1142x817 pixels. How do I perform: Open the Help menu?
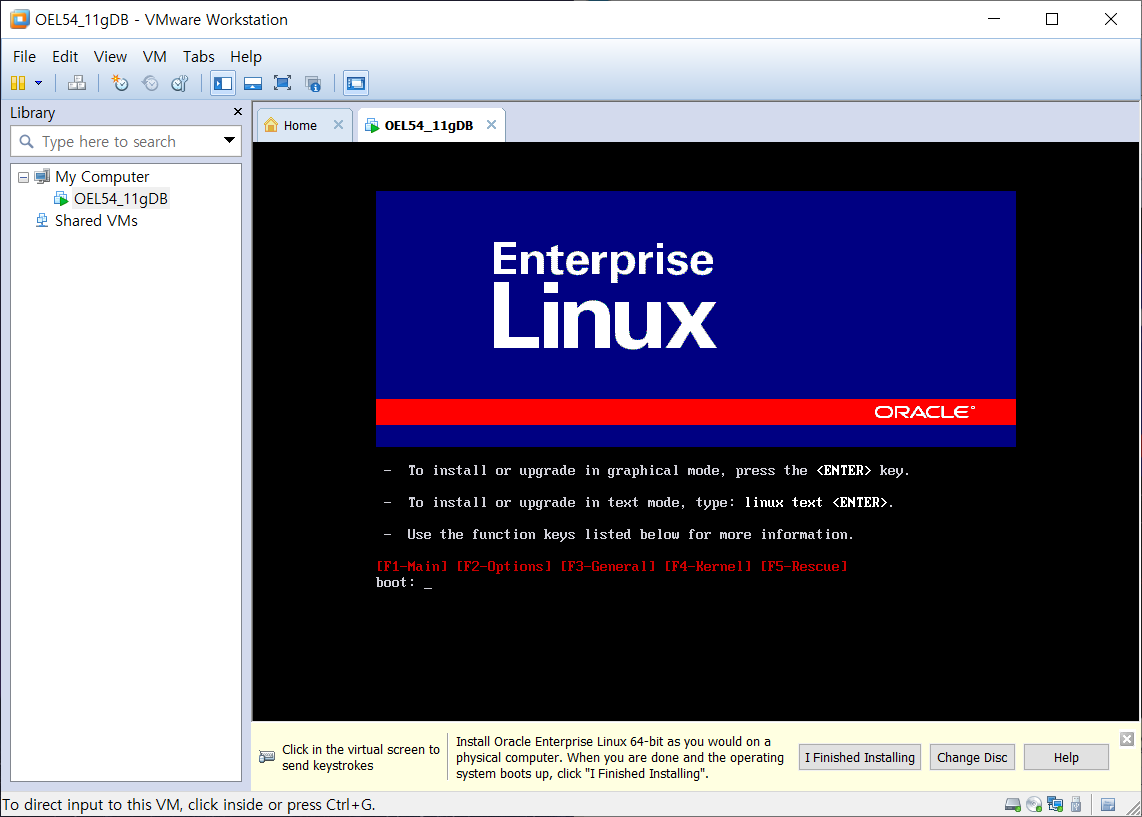tap(245, 57)
